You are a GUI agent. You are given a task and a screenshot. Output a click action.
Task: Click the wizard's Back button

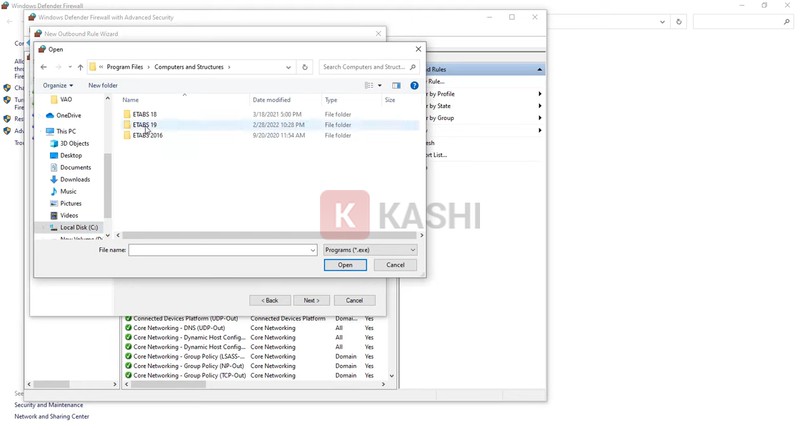click(270, 300)
